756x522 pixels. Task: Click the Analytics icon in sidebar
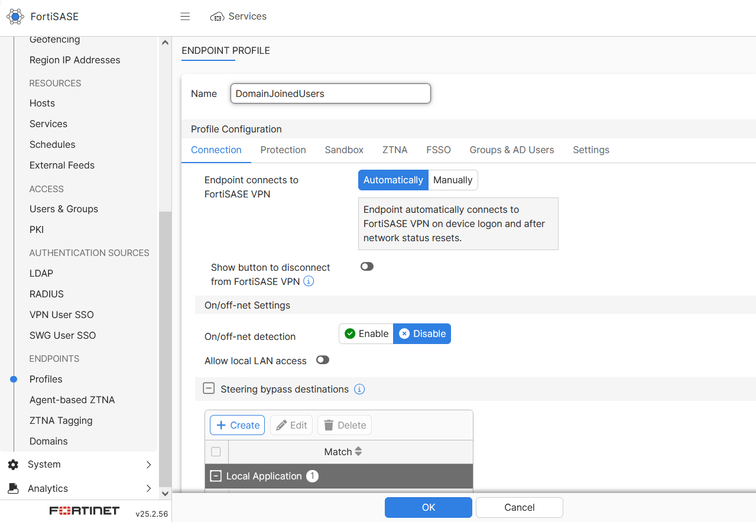pos(13,489)
